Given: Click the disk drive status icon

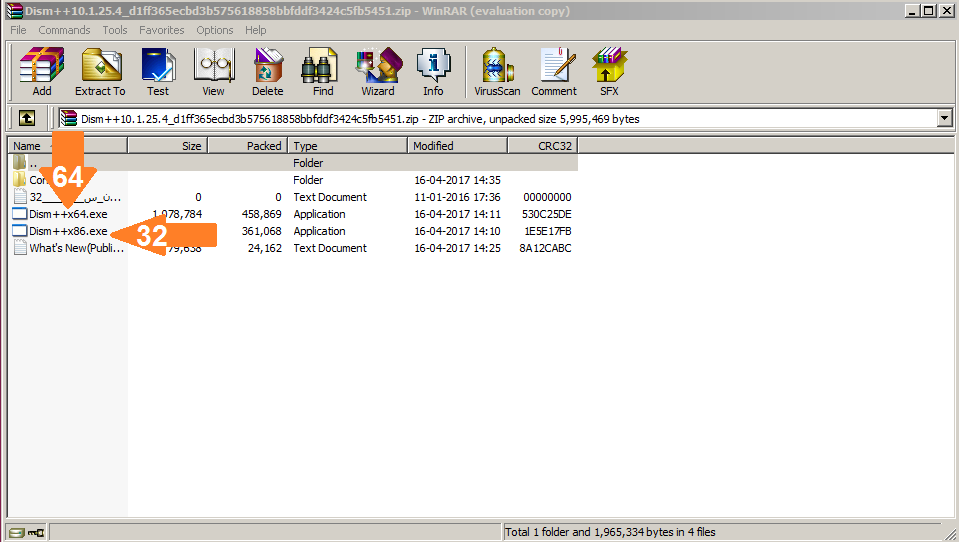Looking at the screenshot, I should click(x=18, y=532).
